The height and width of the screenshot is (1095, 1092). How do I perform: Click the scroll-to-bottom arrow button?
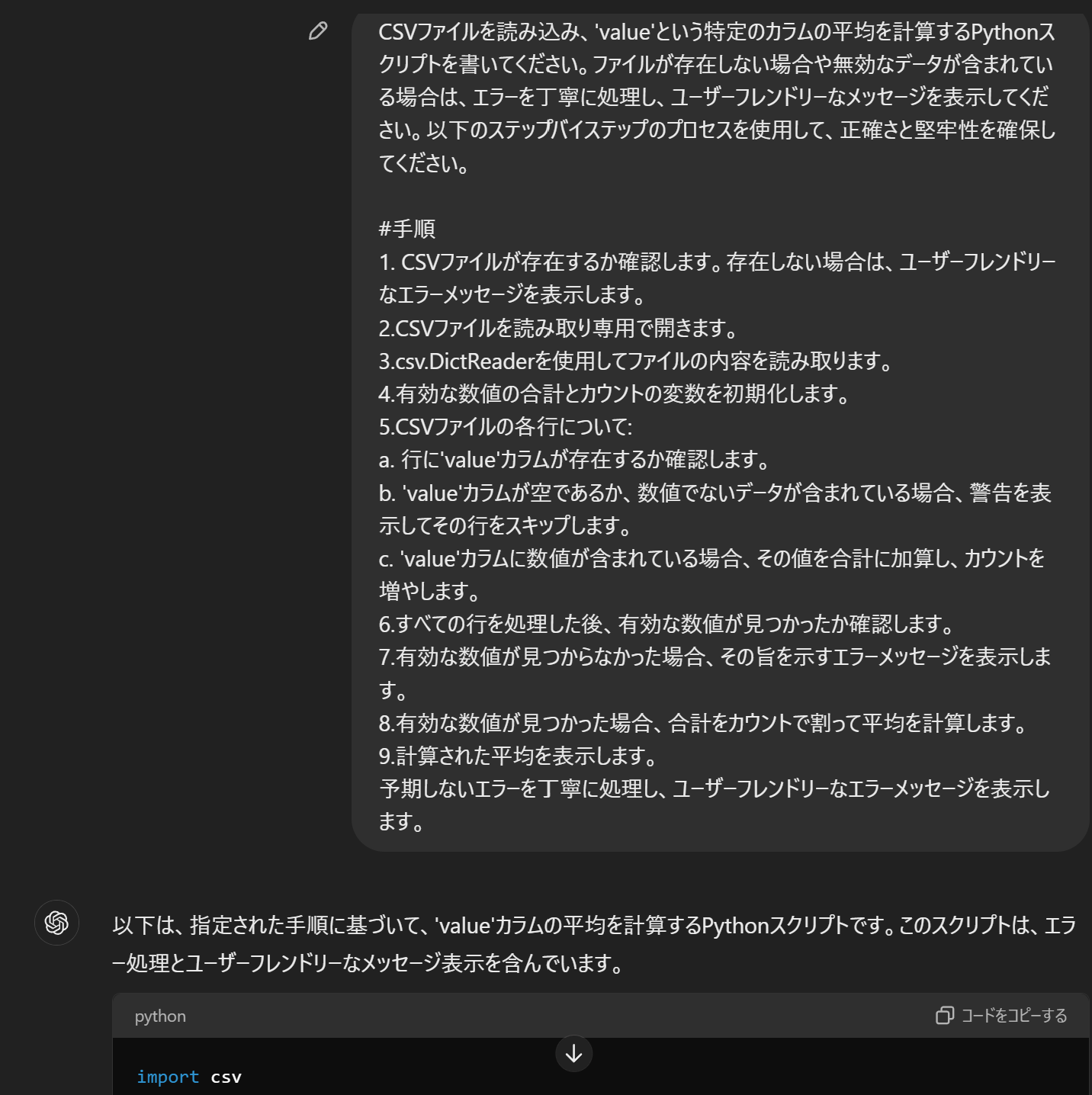tap(574, 1054)
